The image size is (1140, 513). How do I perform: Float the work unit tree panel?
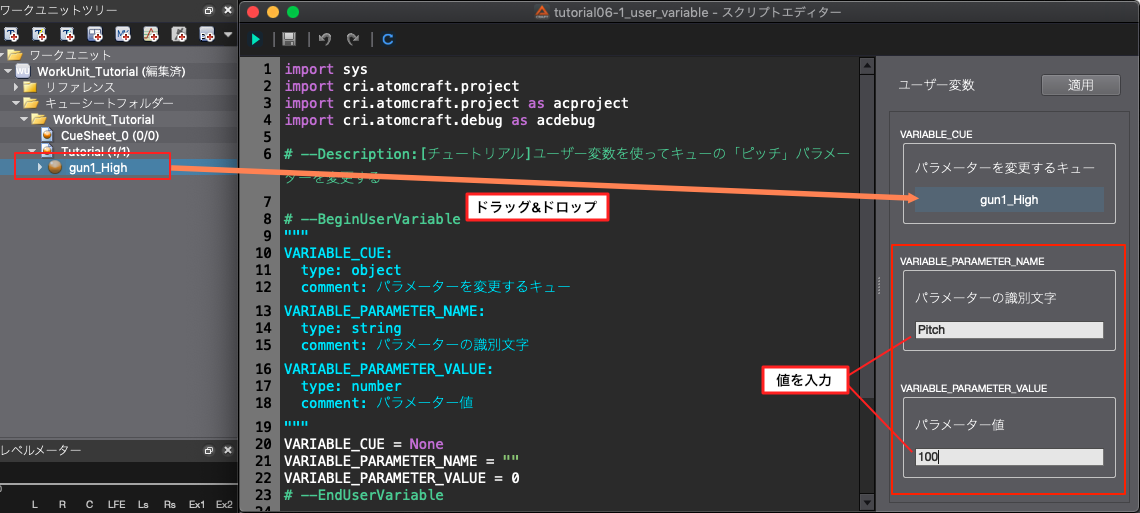209,11
